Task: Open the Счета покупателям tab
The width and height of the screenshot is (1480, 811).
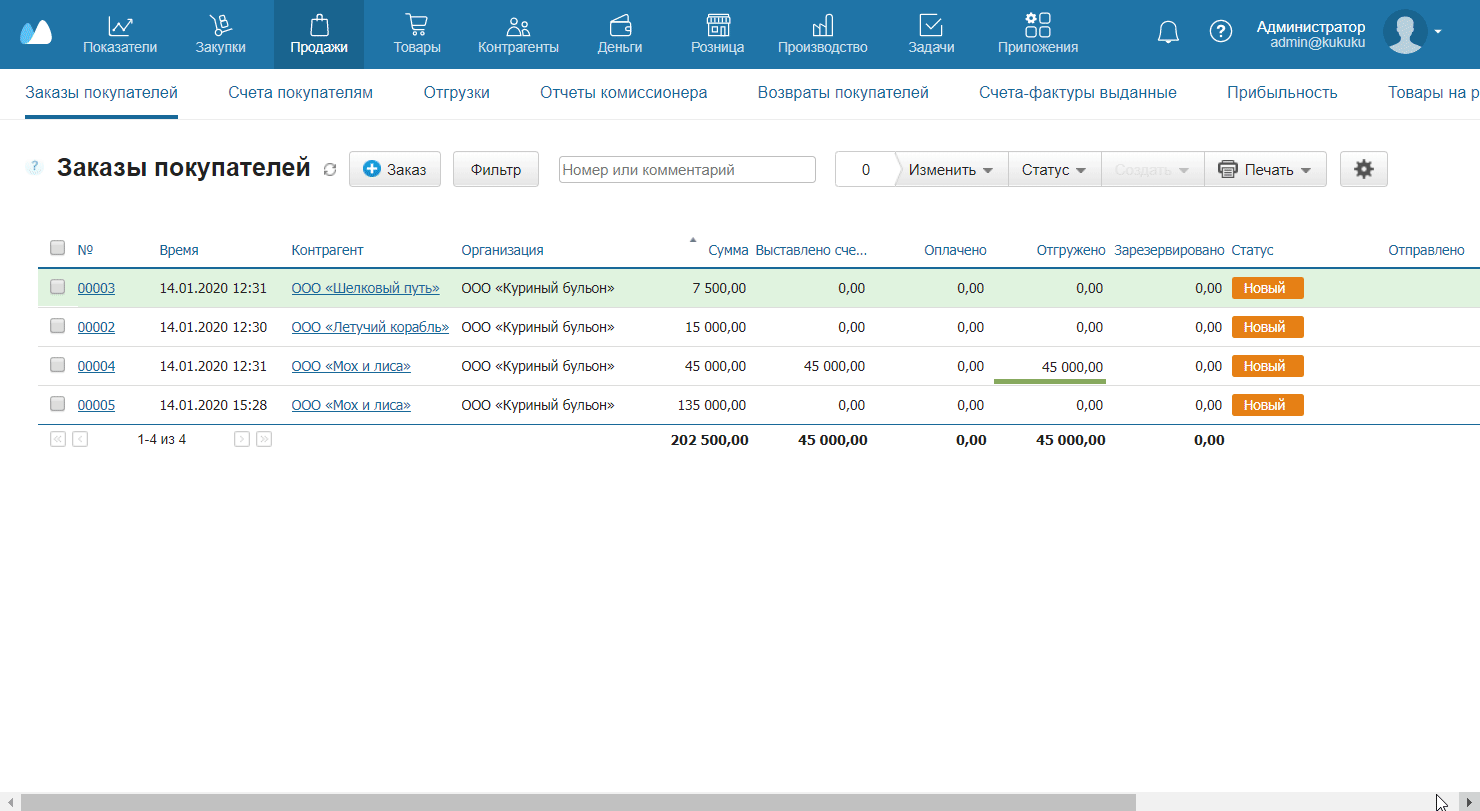Action: pyautogui.click(x=300, y=93)
